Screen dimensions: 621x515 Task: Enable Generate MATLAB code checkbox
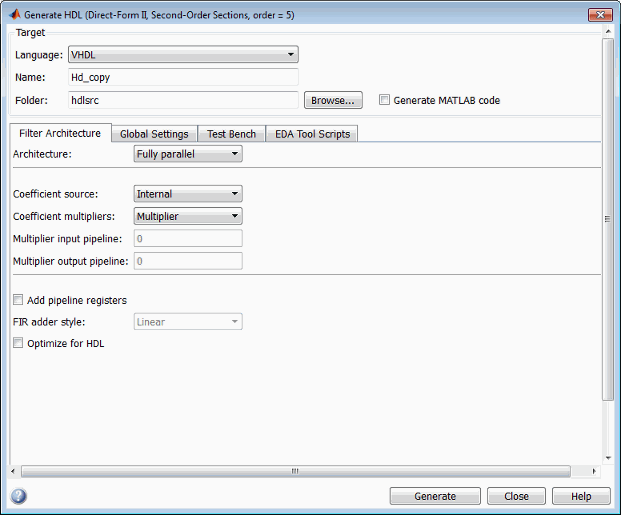click(x=384, y=100)
